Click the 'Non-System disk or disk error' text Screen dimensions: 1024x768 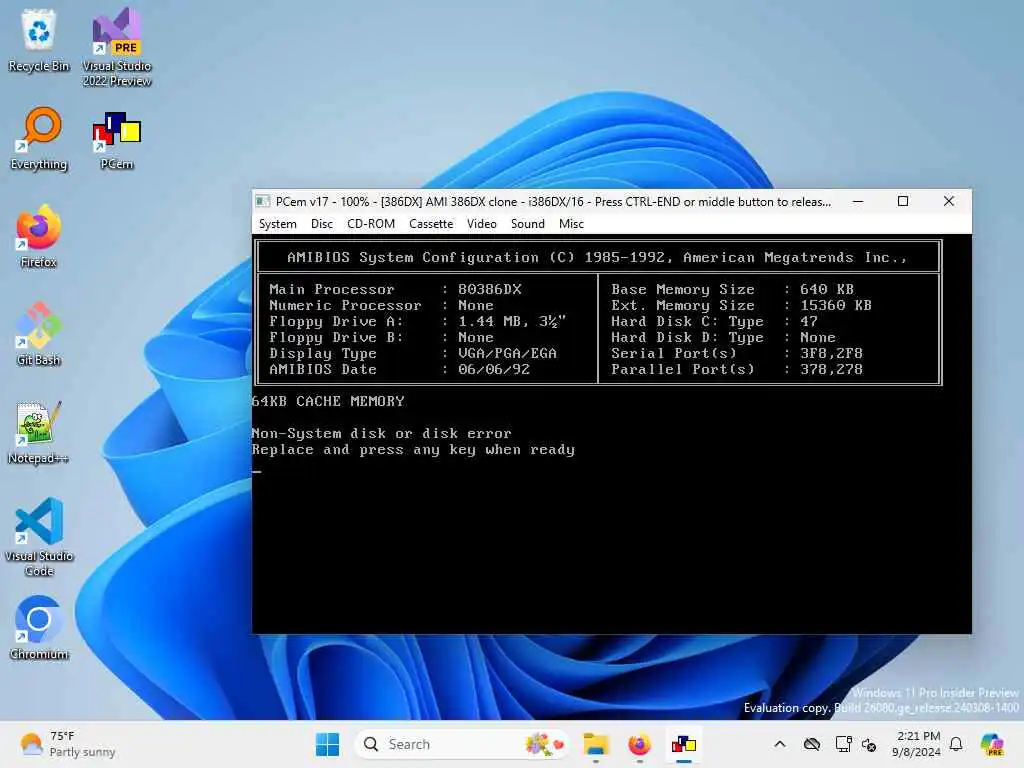(381, 434)
